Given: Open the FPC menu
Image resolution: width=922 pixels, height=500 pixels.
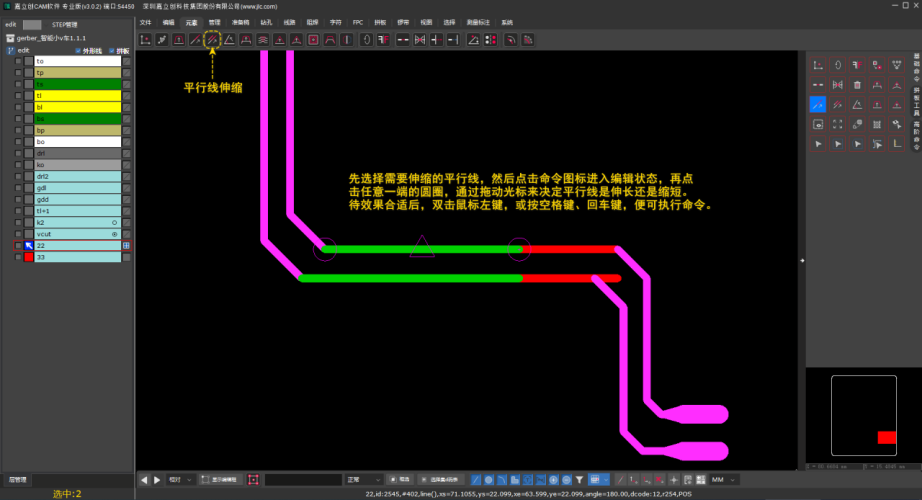Looking at the screenshot, I should tap(358, 22).
